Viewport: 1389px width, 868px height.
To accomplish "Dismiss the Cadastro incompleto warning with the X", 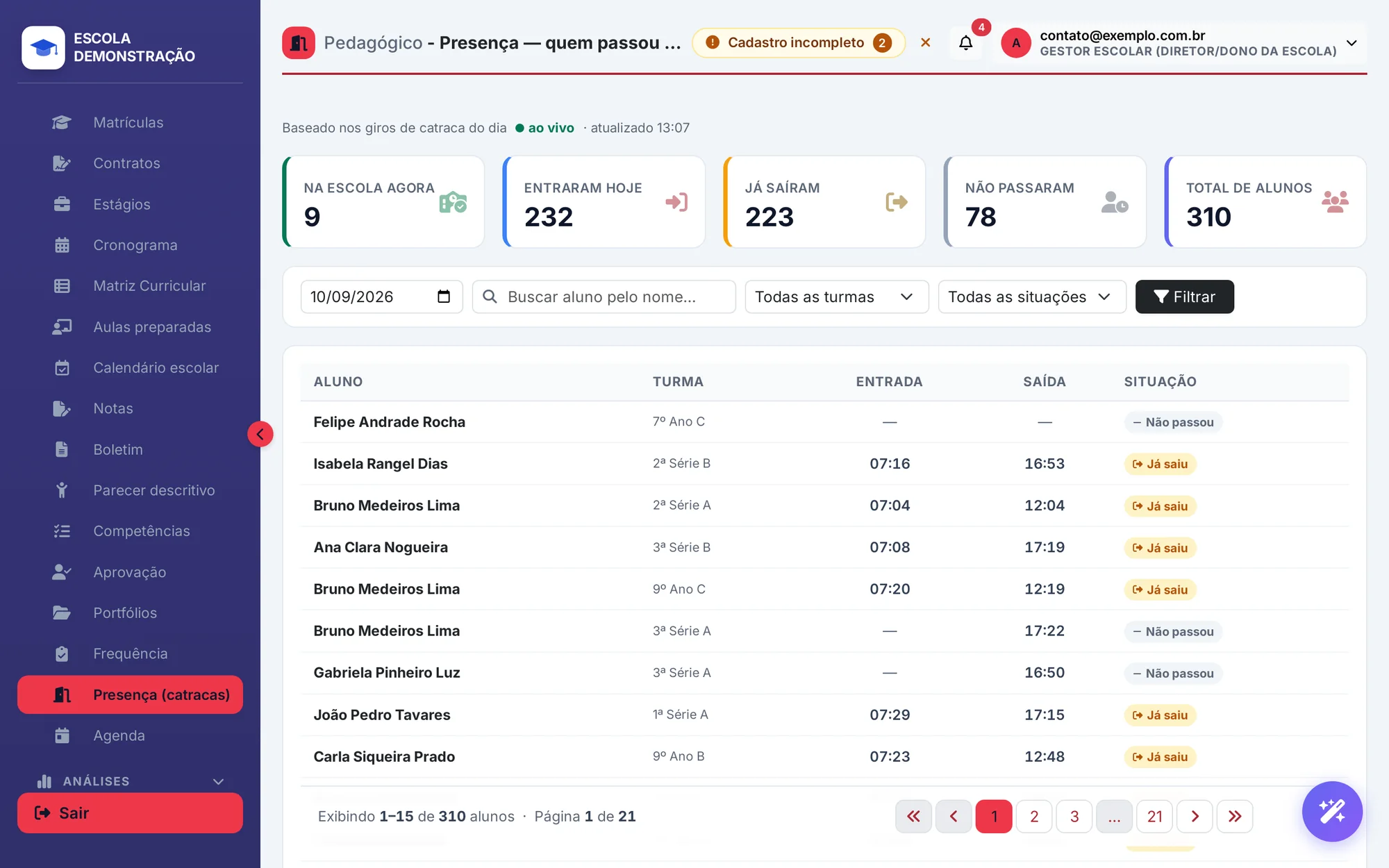I will pyautogui.click(x=925, y=42).
